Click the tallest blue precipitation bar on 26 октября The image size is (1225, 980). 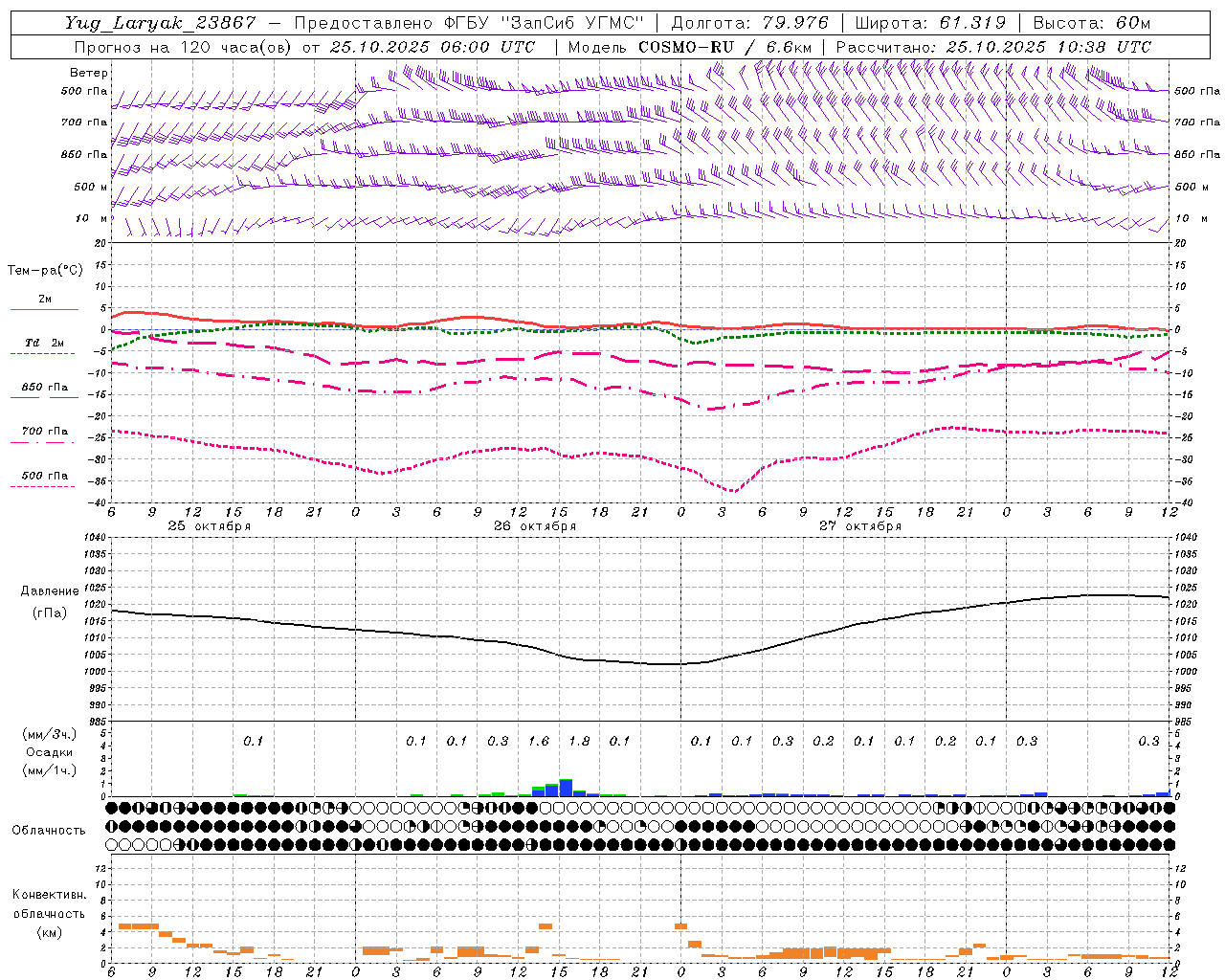tap(566, 788)
